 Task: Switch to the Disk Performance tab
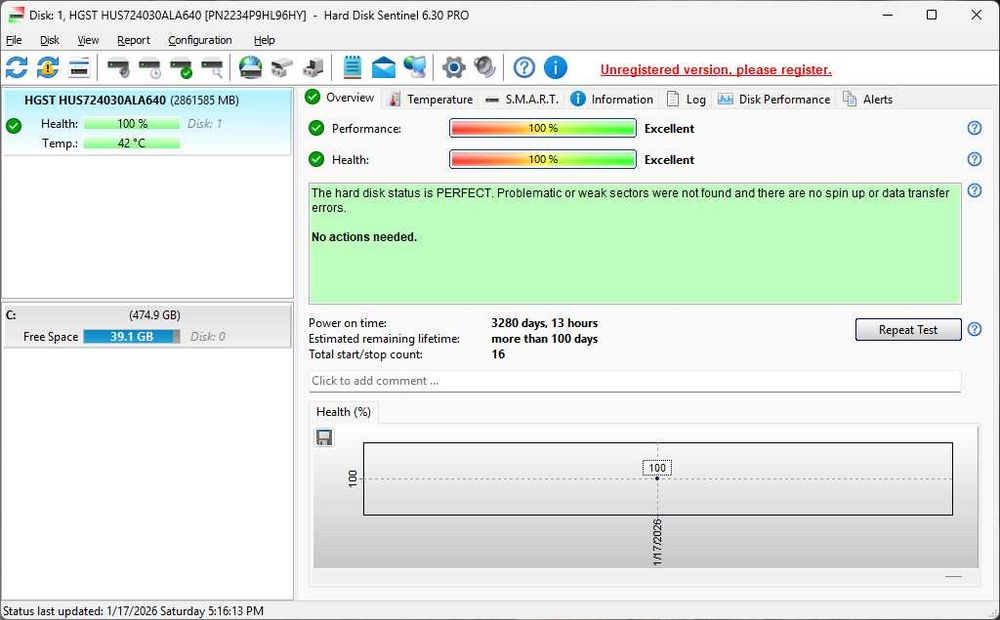[x=774, y=100]
